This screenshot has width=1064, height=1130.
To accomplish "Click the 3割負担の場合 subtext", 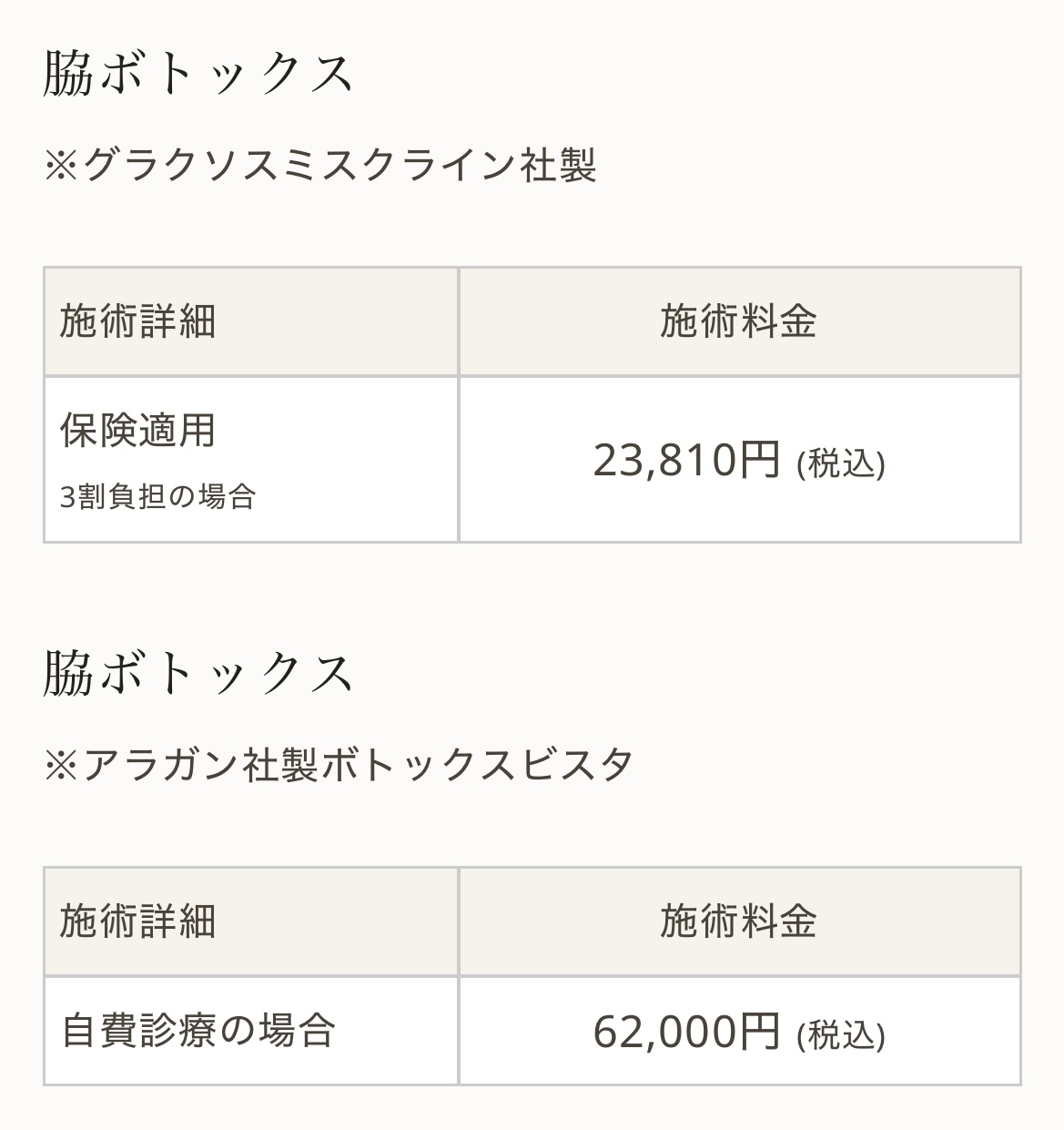I will point(158,496).
